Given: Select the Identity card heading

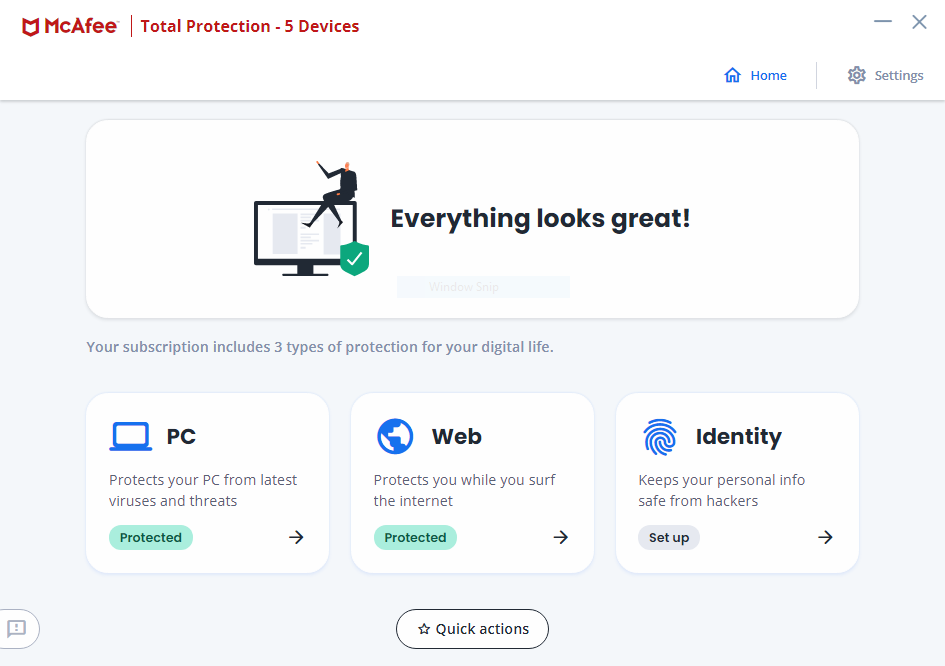Looking at the screenshot, I should click(738, 437).
